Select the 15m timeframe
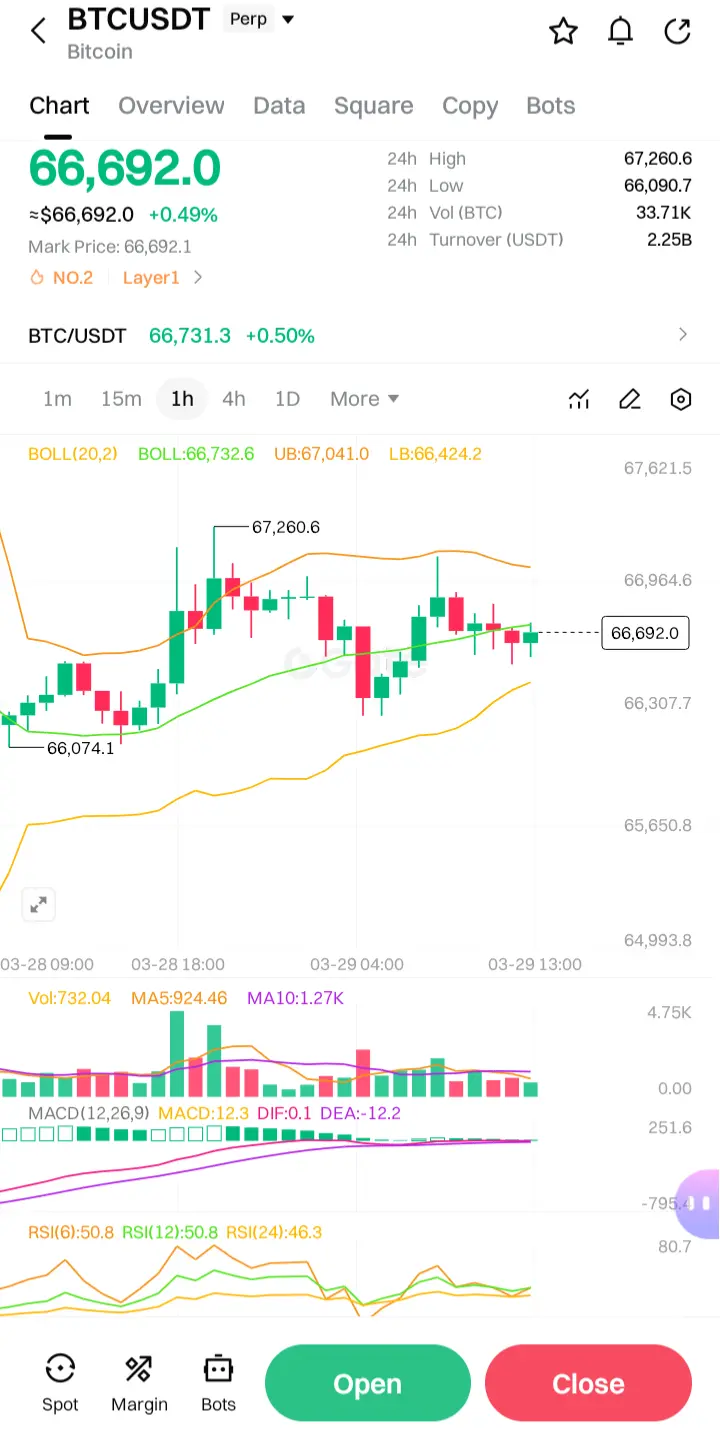Image resolution: width=720 pixels, height=1438 pixels. point(121,399)
